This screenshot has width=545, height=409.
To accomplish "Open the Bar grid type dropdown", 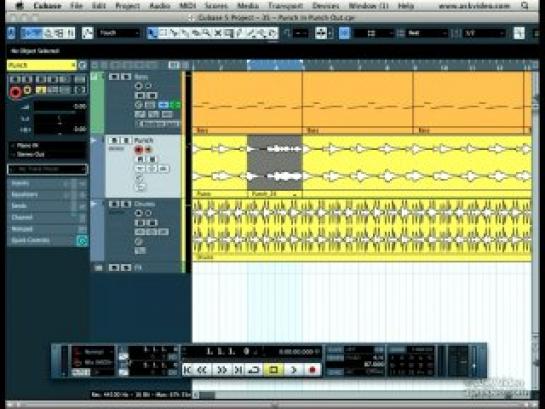I will click(427, 33).
